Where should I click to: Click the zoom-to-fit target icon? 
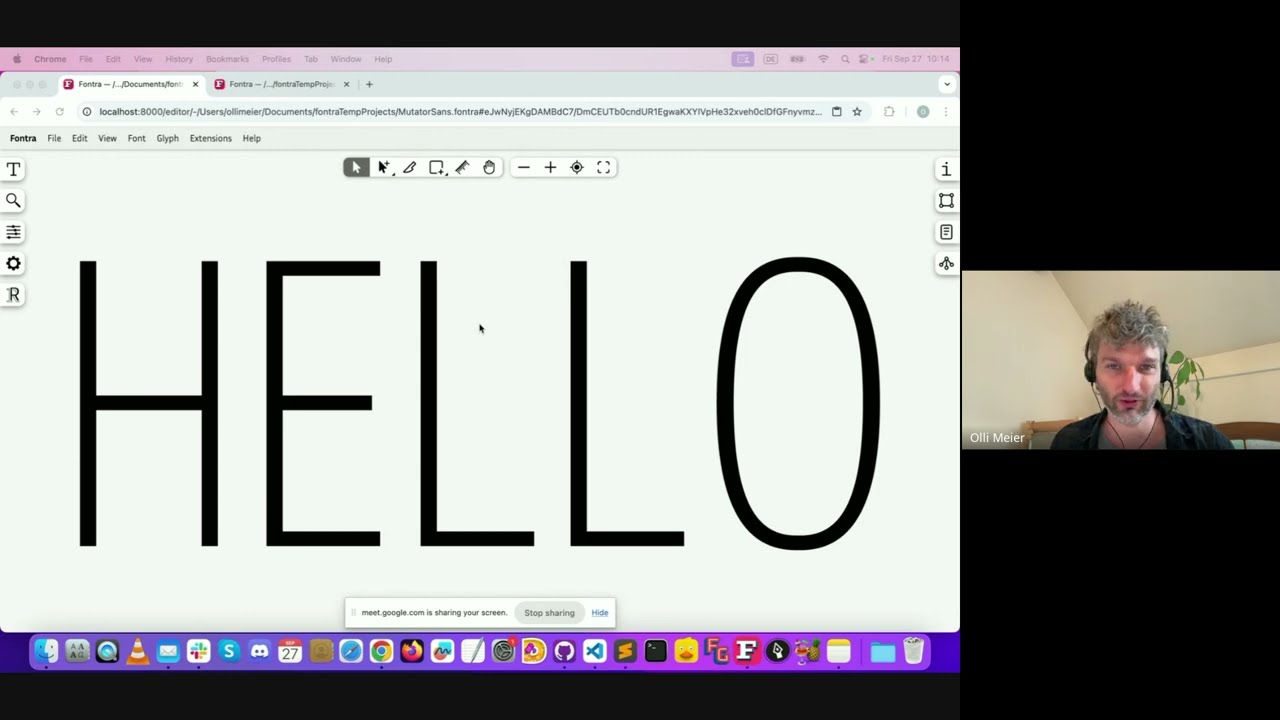pos(577,168)
